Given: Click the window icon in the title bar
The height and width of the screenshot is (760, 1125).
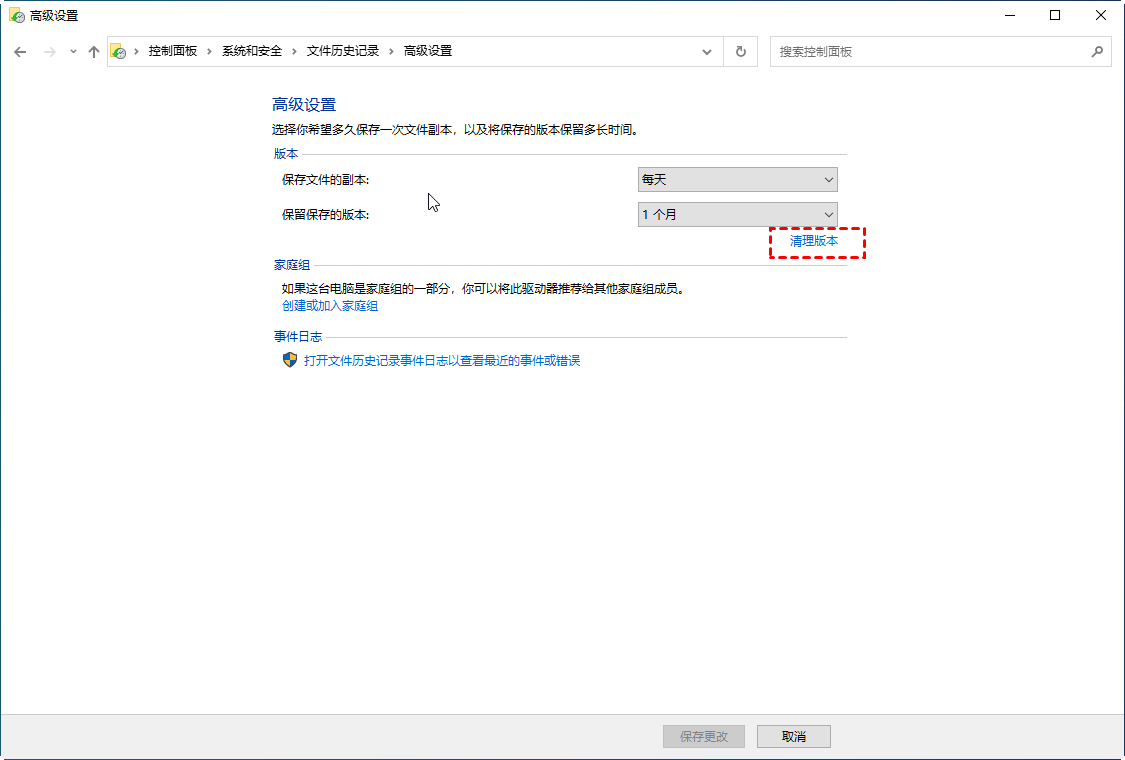Looking at the screenshot, I should click(x=16, y=16).
